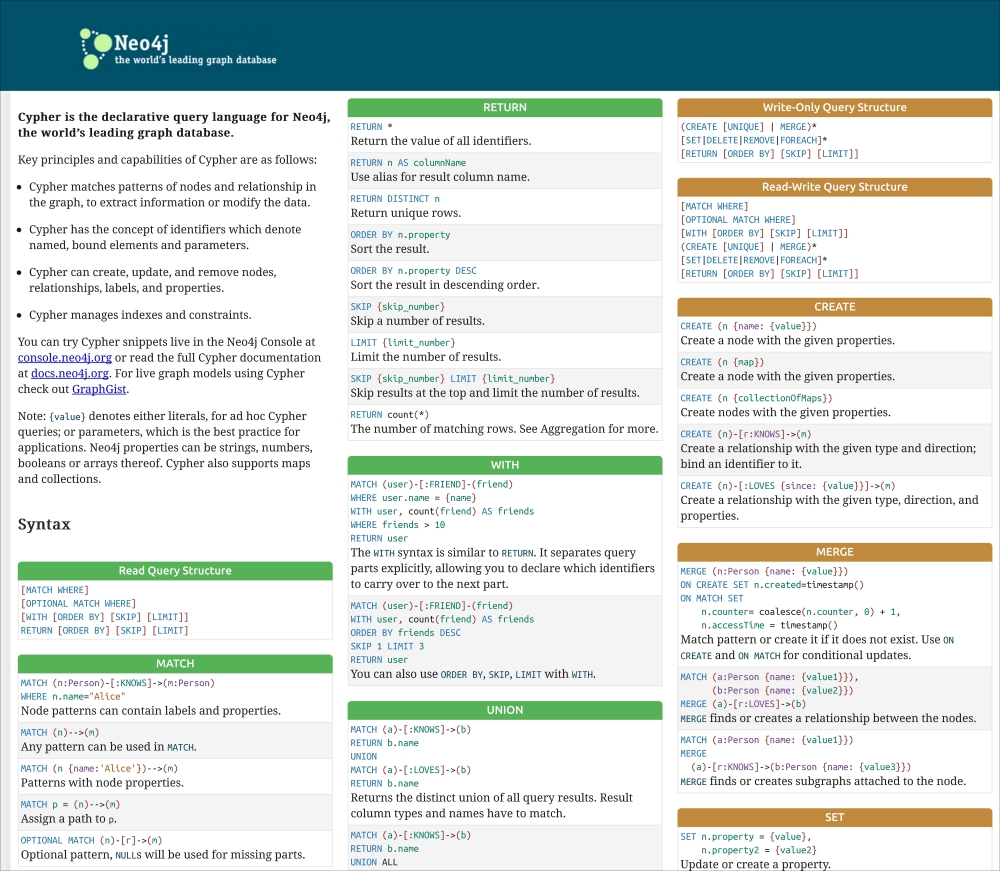Screen dimensions: 1000x871
Task: Click the MERGE section header
Action: [x=834, y=552]
